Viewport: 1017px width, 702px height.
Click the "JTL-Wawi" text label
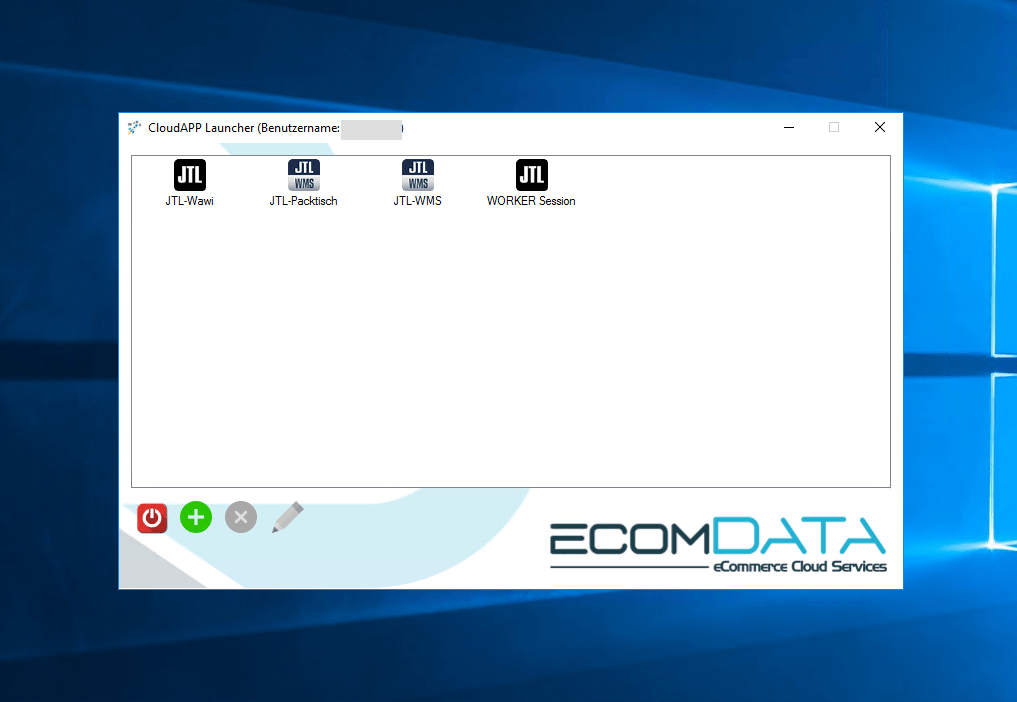189,201
